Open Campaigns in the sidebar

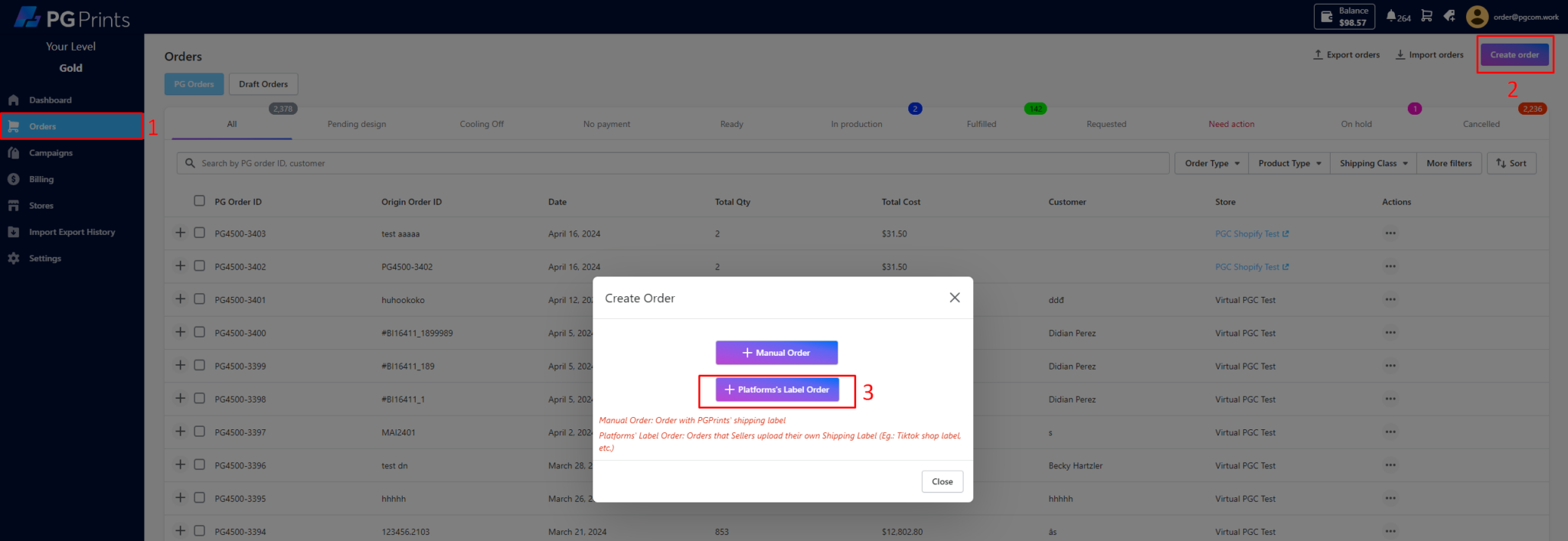(x=51, y=153)
